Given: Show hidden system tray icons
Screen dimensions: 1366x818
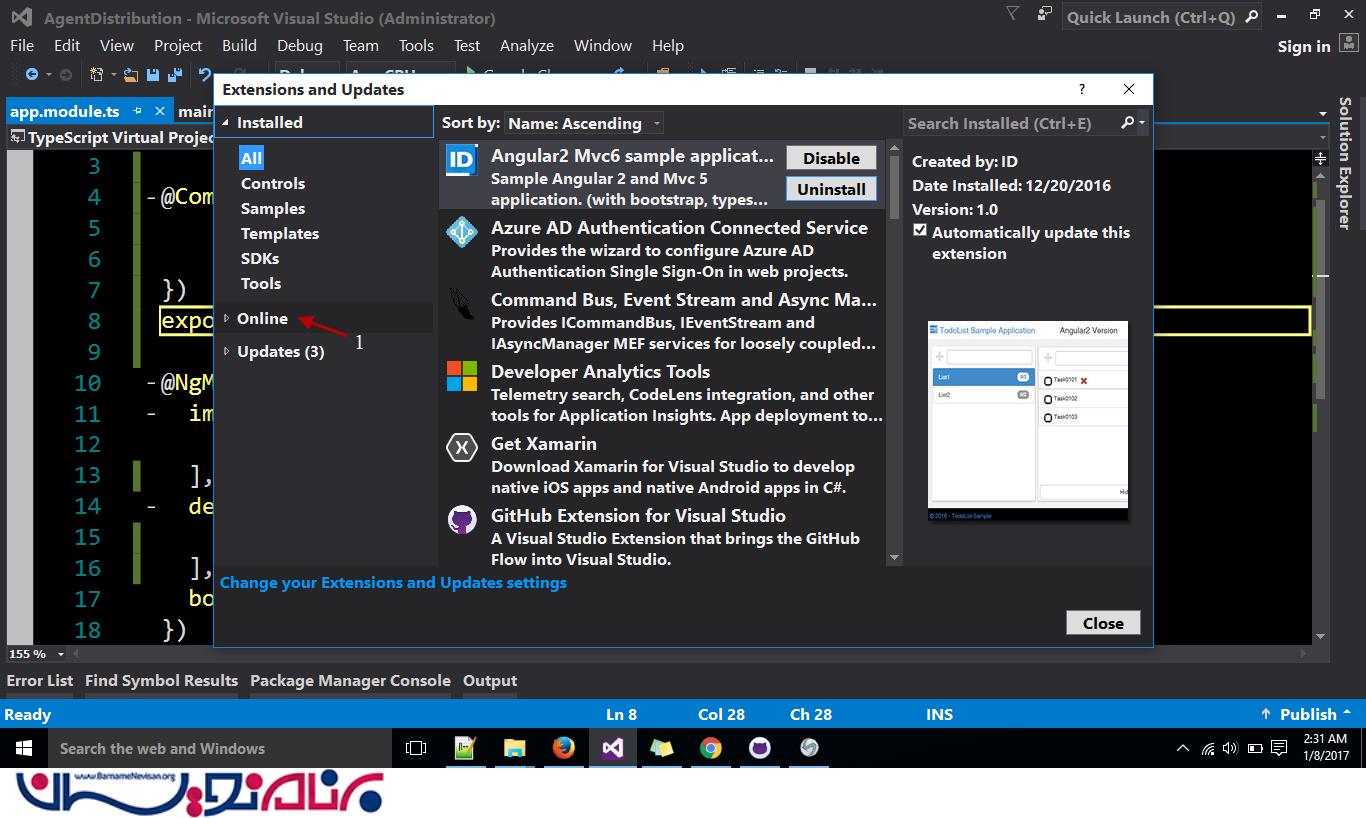Looking at the screenshot, I should click(x=1184, y=748).
